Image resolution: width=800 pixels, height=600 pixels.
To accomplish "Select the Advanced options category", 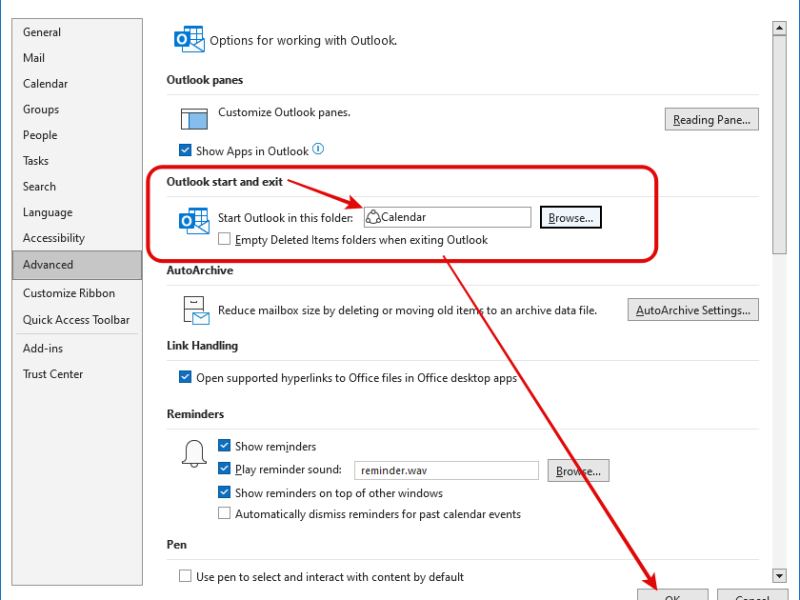I will click(x=77, y=265).
